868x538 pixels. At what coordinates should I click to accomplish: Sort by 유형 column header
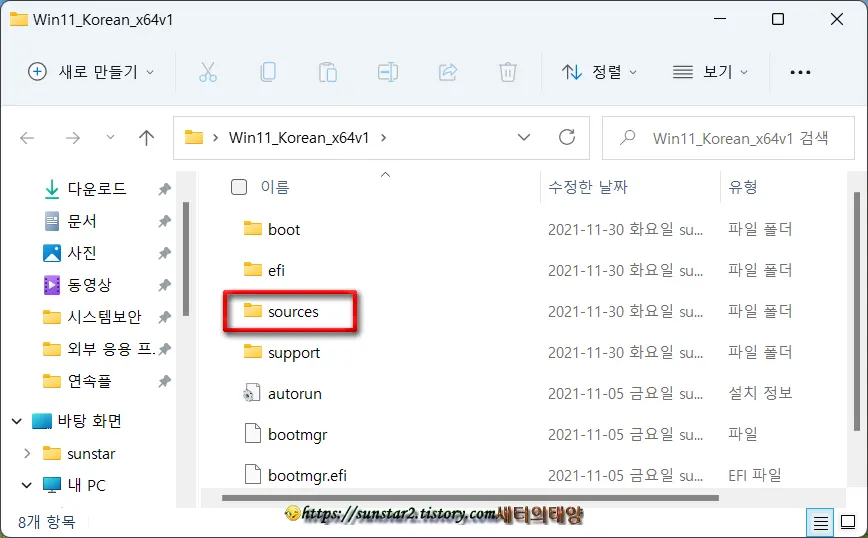[x=742, y=187]
